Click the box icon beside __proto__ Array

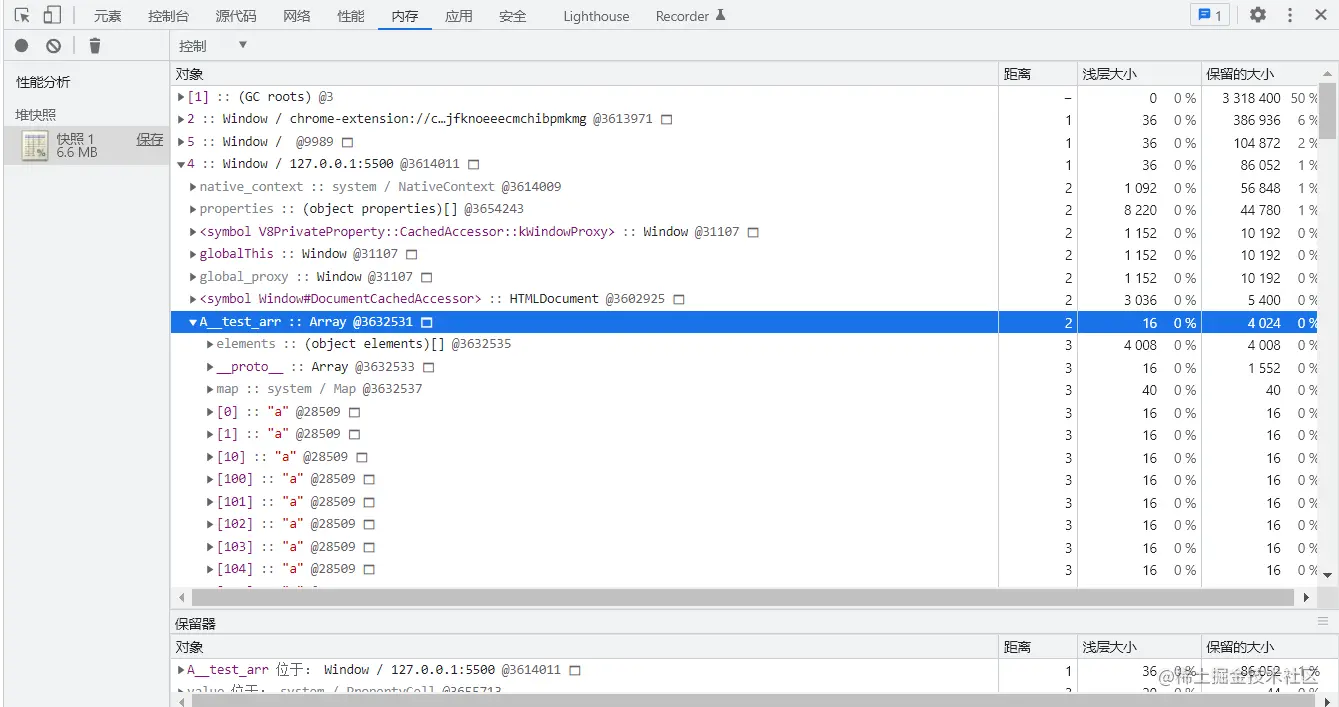[x=429, y=367]
